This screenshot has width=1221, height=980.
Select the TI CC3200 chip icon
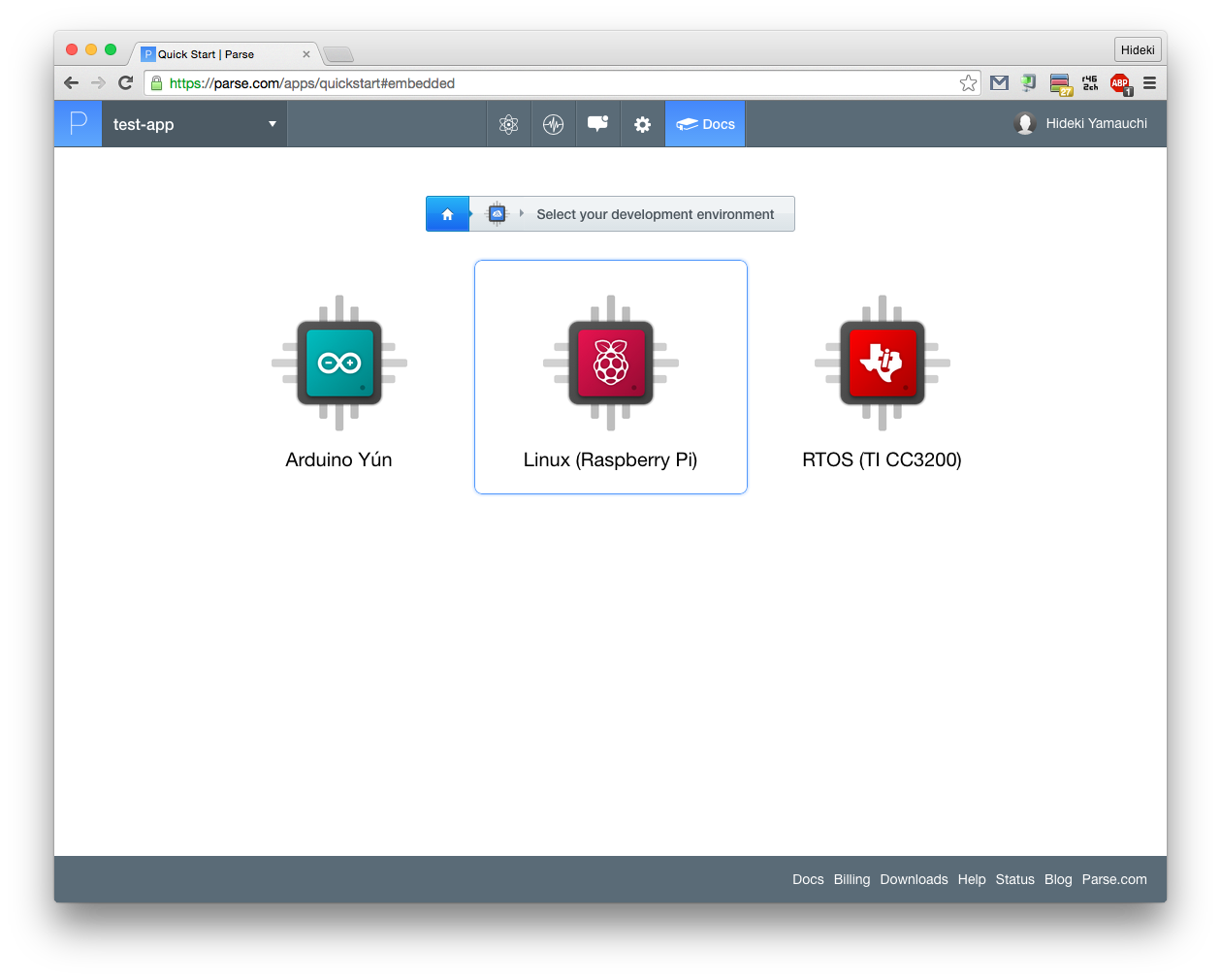pyautogui.click(x=883, y=363)
